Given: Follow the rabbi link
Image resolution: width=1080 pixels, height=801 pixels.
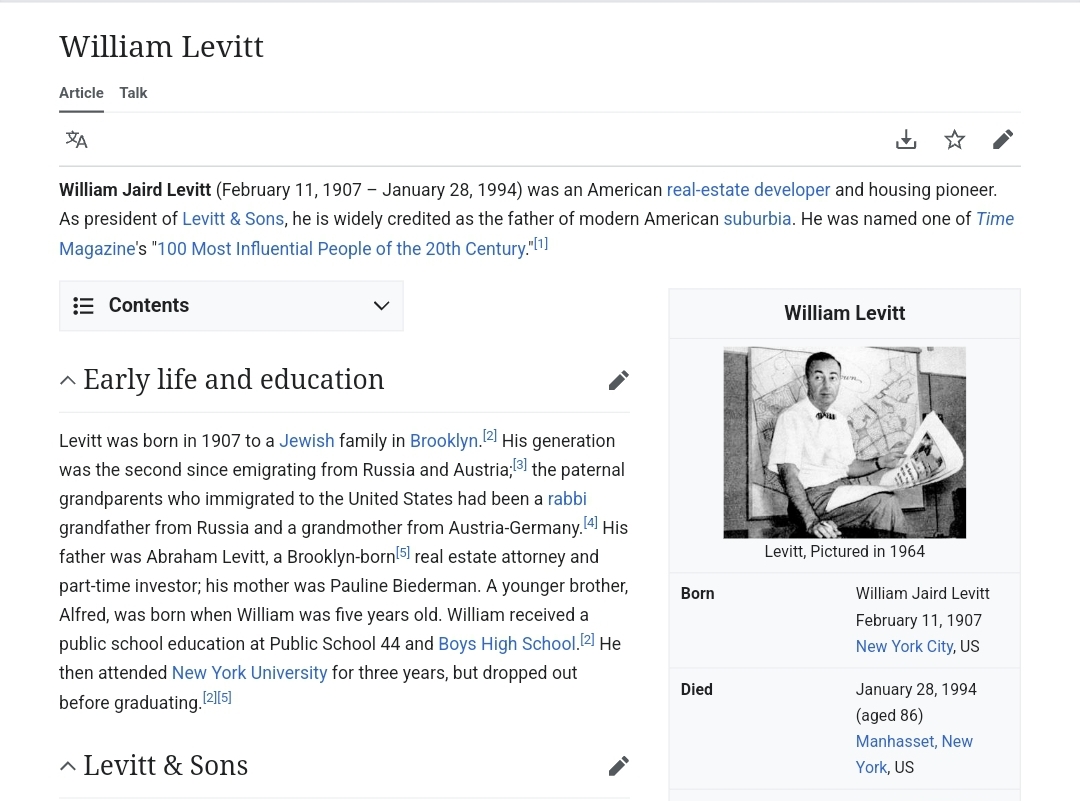Looking at the screenshot, I should [567, 499].
